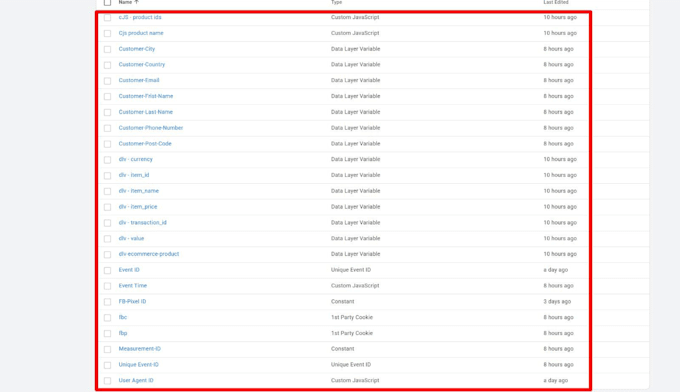Tick the Customer-Post-Code checkbox
The height and width of the screenshot is (392, 680).
click(107, 144)
